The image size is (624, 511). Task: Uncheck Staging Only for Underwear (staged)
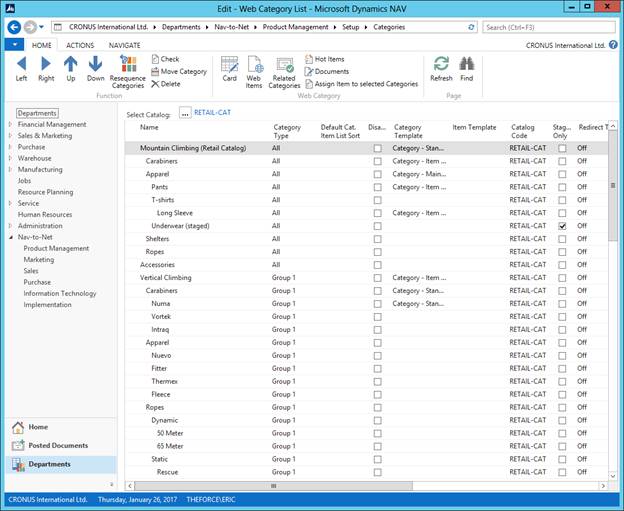pos(562,226)
